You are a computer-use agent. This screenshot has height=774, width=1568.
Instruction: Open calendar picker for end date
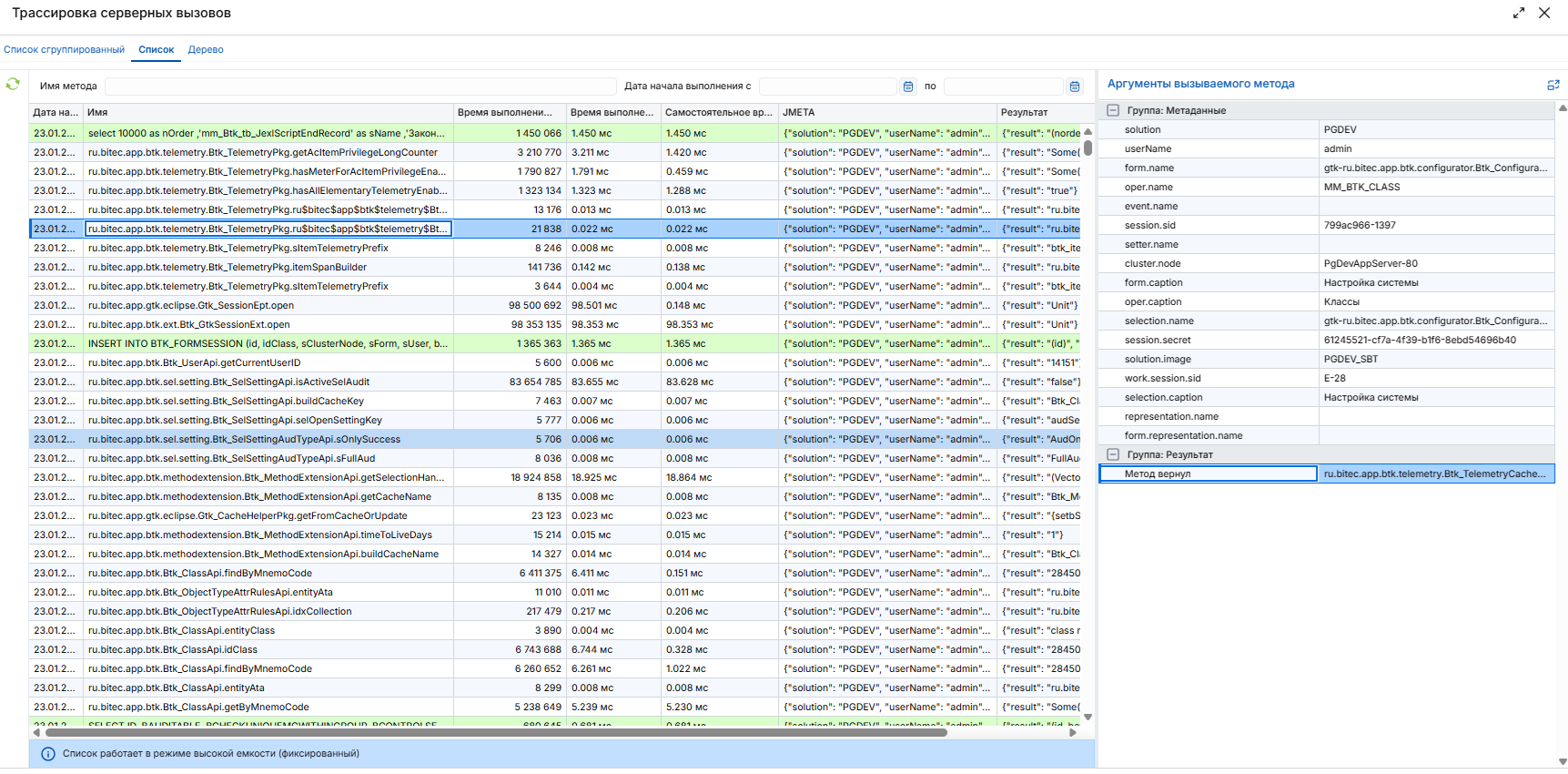point(1075,87)
